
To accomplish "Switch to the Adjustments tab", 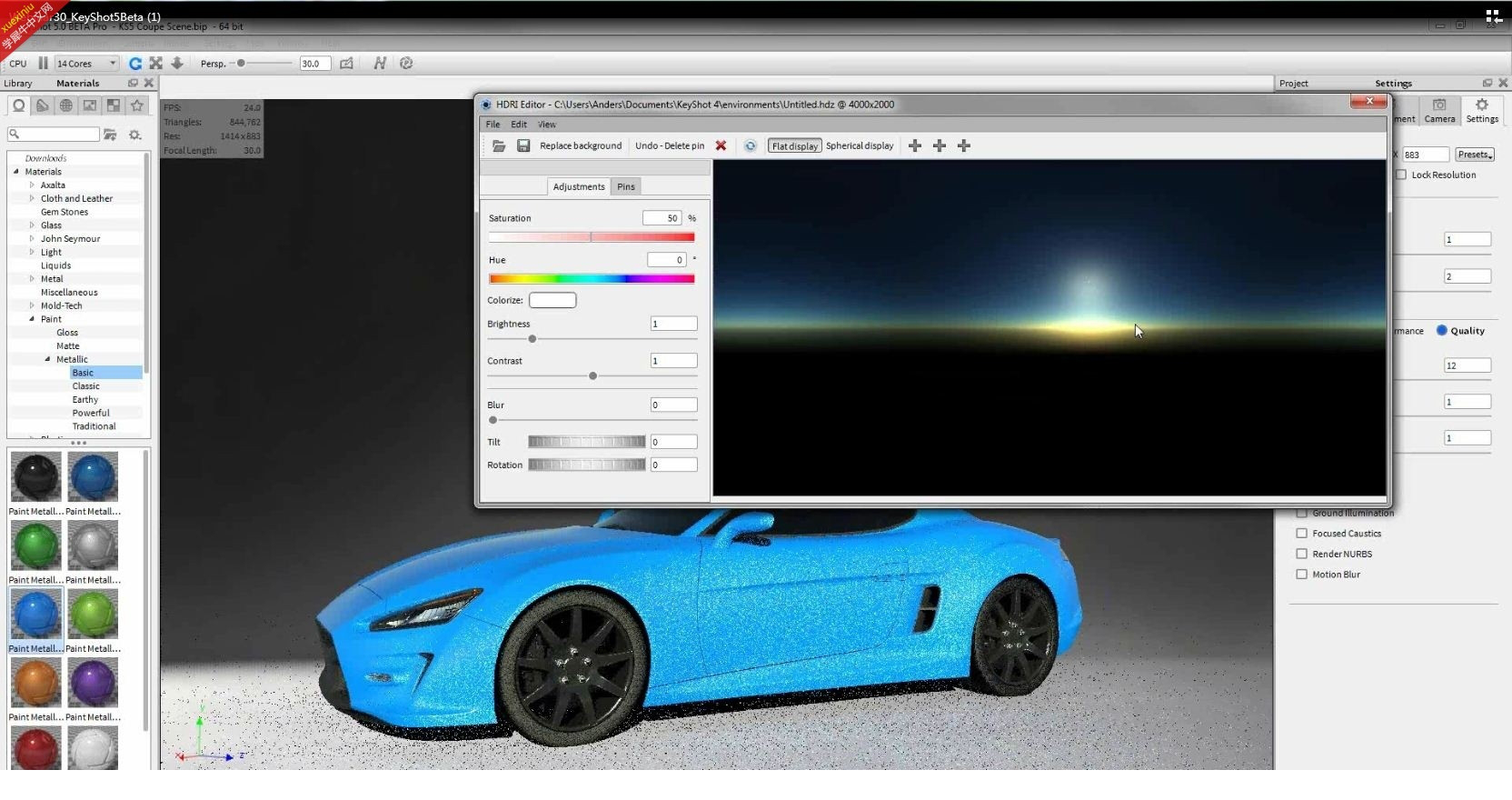I will 579,186.
